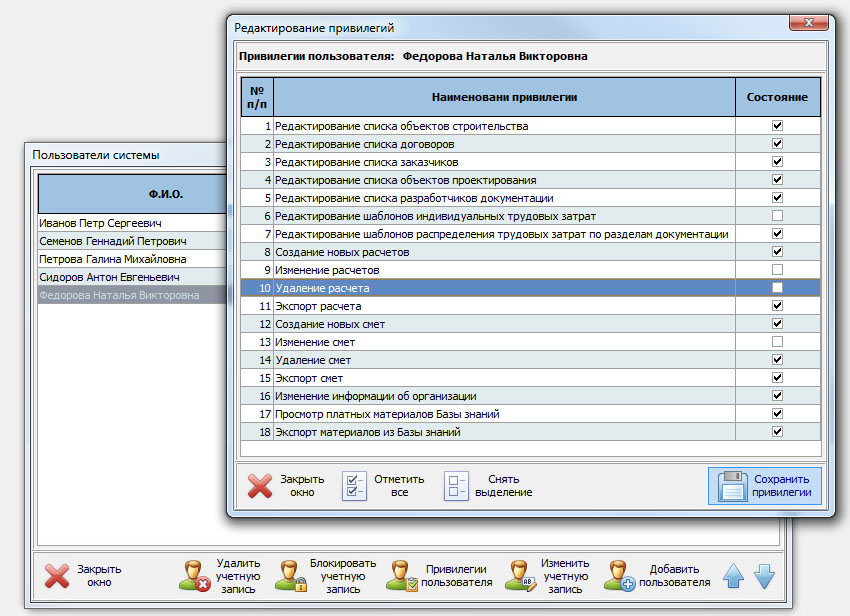
Task: Check 'Изменение смет' privilege checkbox
Action: click(x=777, y=342)
